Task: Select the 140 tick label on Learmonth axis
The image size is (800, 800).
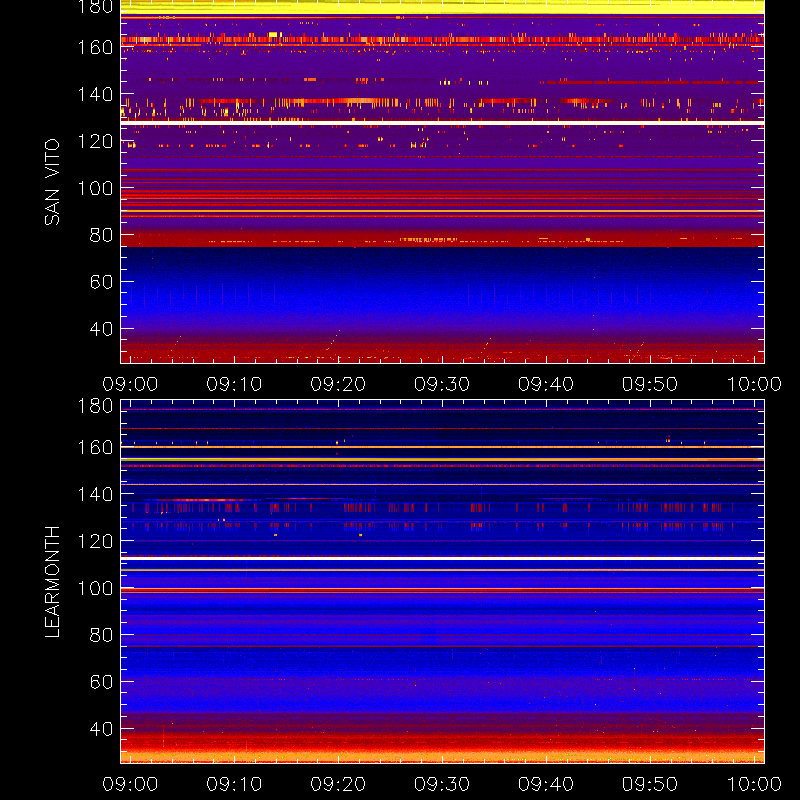Action: (95, 494)
